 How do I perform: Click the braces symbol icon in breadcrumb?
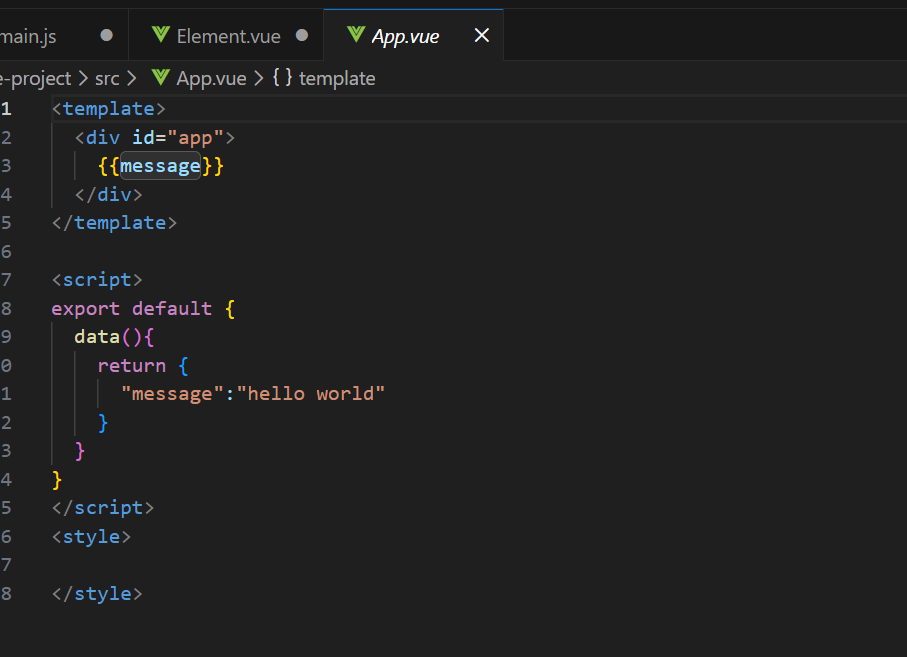(282, 77)
